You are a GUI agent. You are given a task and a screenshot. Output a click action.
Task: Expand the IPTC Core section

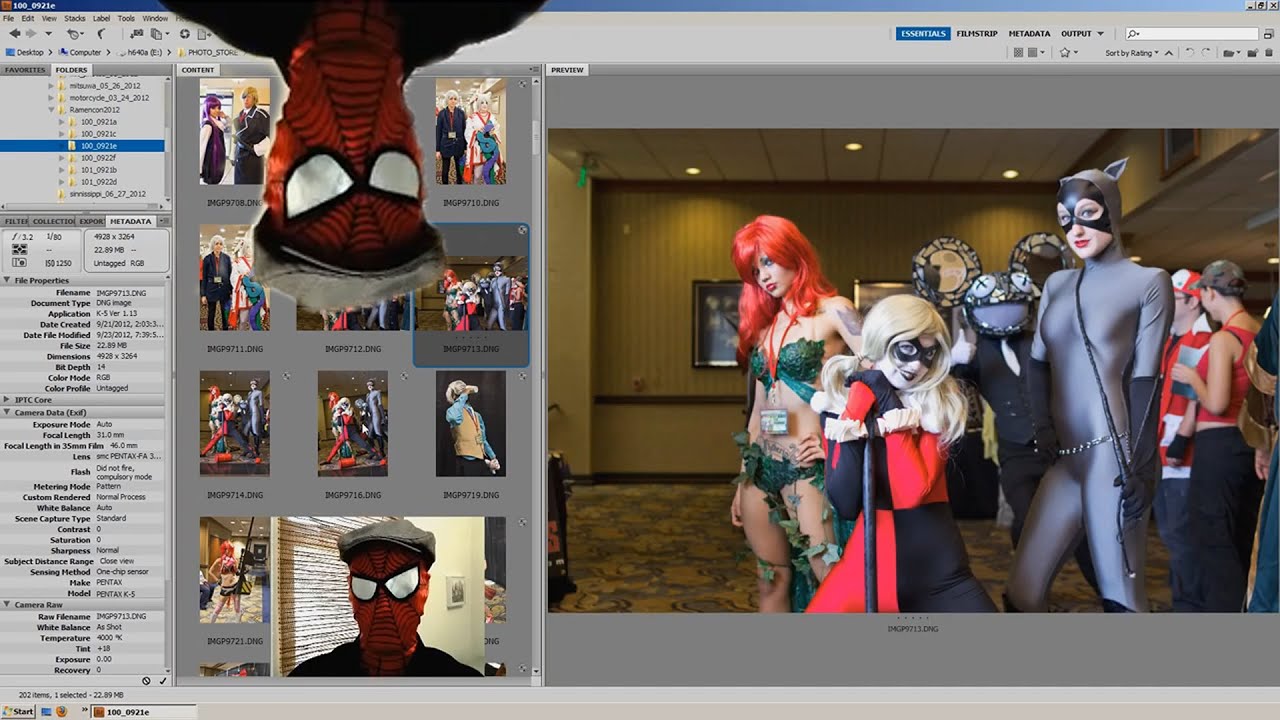click(7, 400)
